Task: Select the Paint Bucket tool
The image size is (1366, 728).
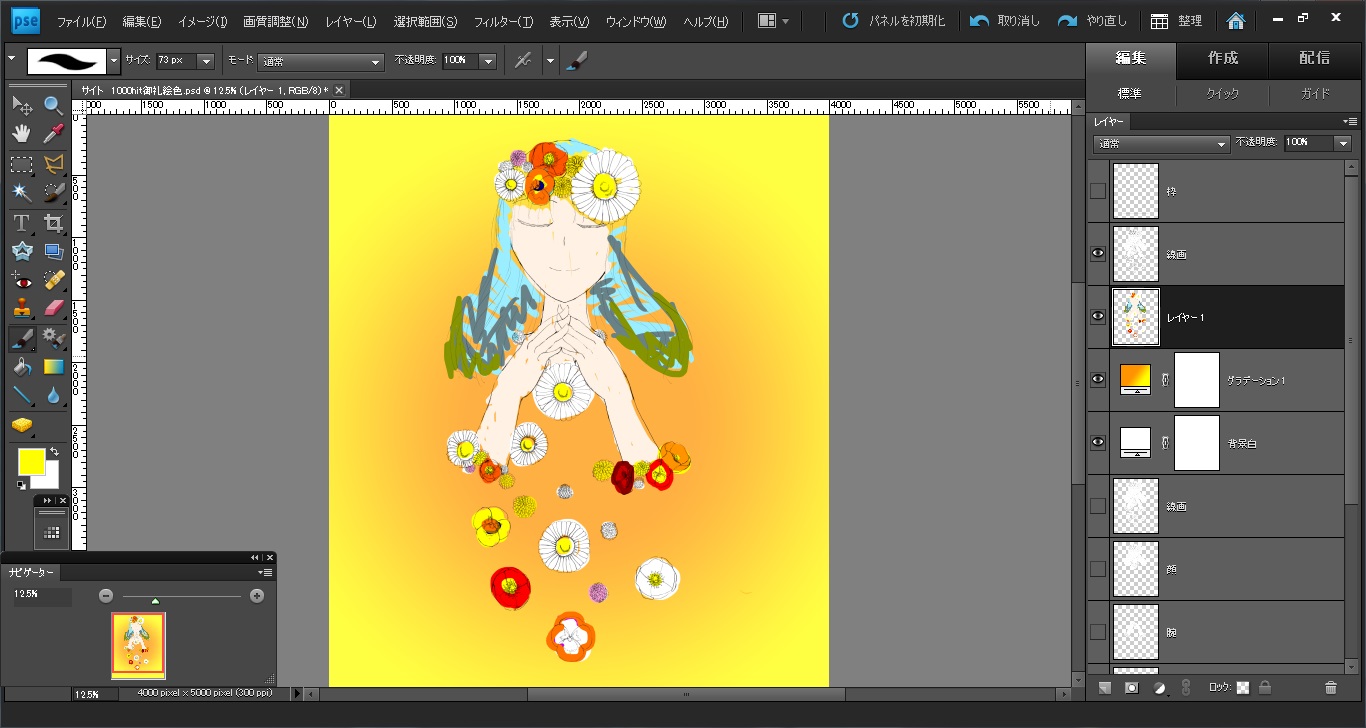Action: point(21,367)
